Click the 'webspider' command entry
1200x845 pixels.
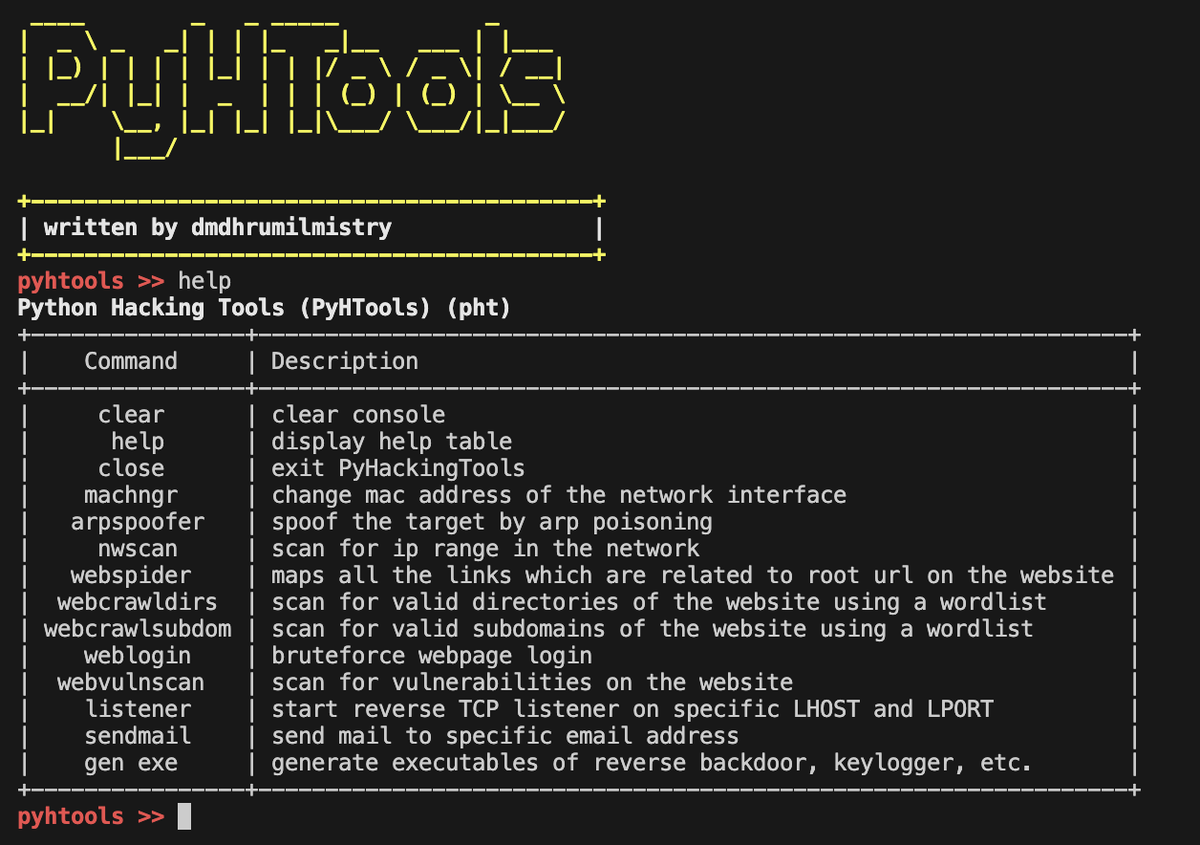pyautogui.click(x=130, y=575)
